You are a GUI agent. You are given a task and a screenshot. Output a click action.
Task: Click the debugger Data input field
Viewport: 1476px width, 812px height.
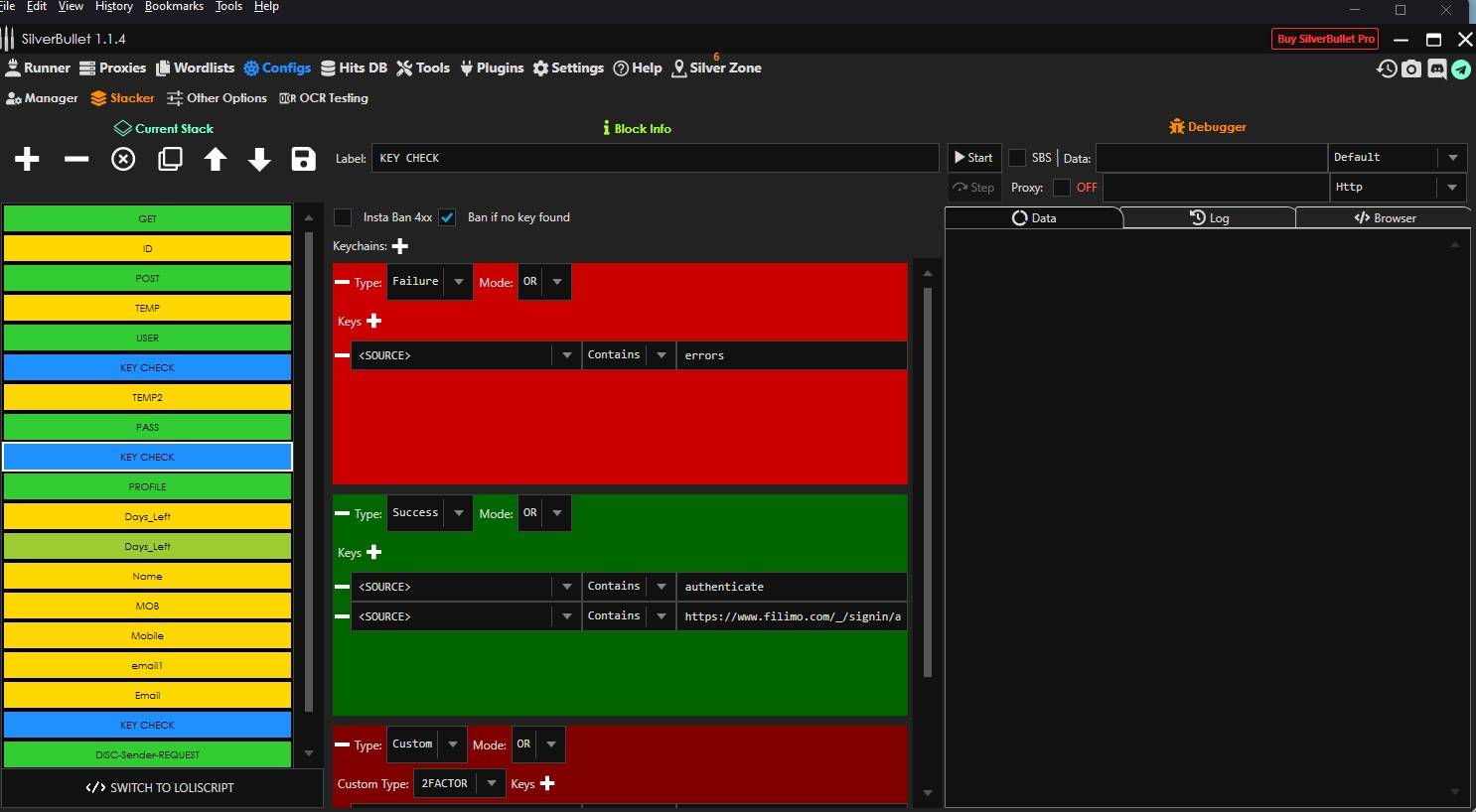point(1211,158)
